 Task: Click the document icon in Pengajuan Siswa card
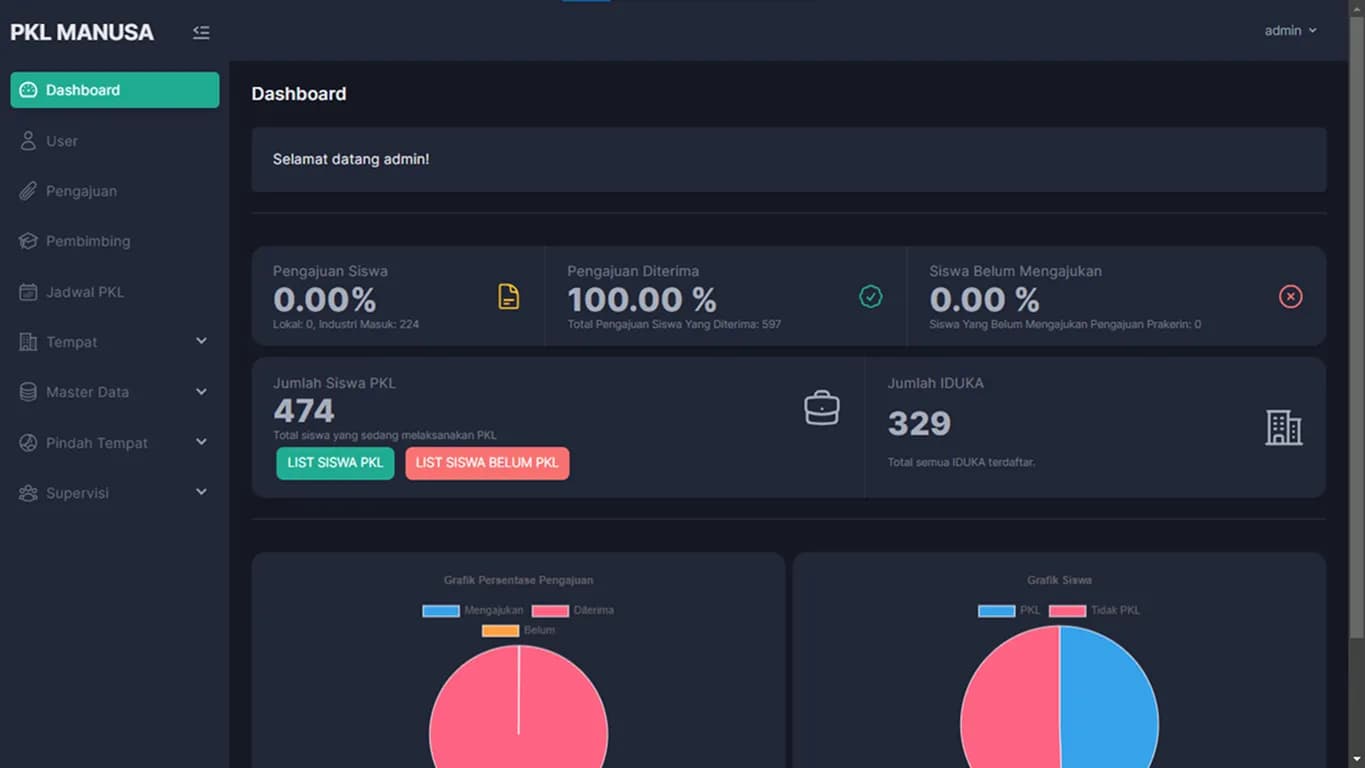tap(508, 297)
